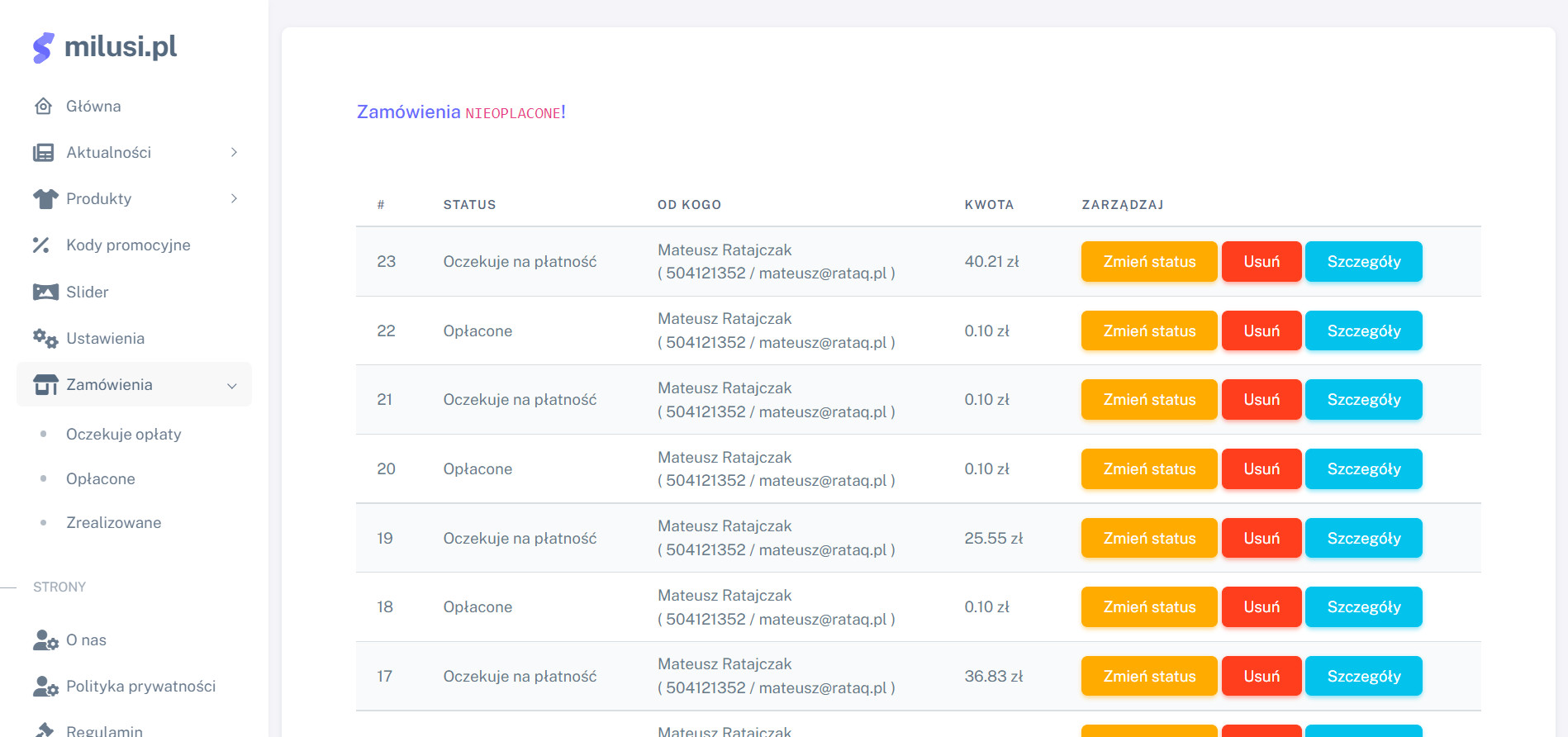Click Zmień status for order 18
Screen dimensions: 1568x737
[x=1149, y=606]
